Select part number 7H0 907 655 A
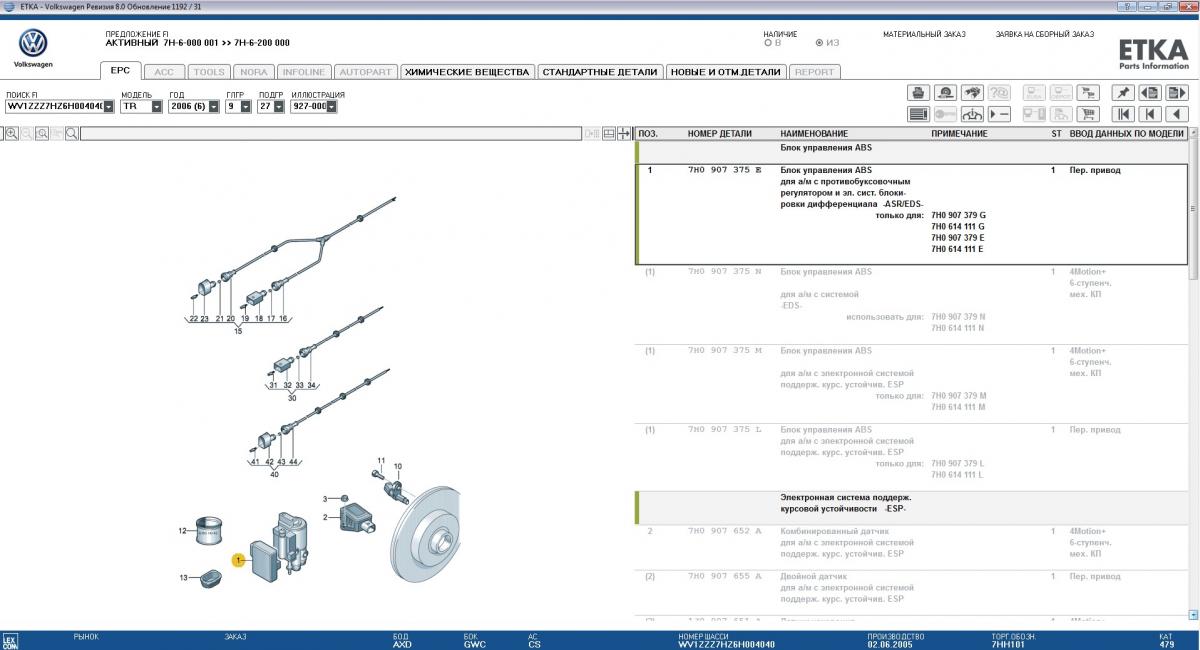This screenshot has height=650, width=1200. pyautogui.click(x=724, y=577)
